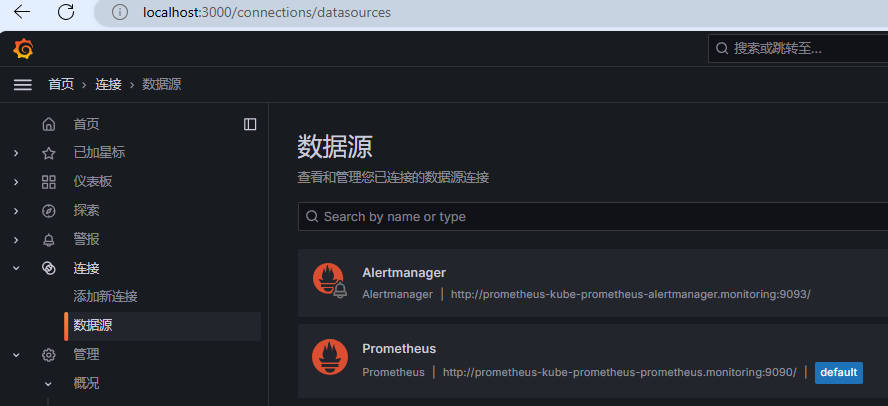Image resolution: width=888 pixels, height=406 pixels.
Task: Click the site info icon in address bar
Action: click(x=120, y=13)
